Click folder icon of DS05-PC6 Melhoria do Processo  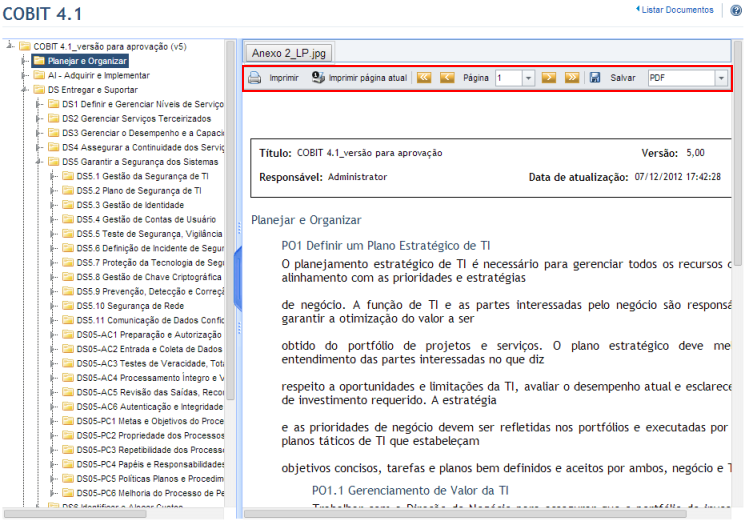[68, 493]
